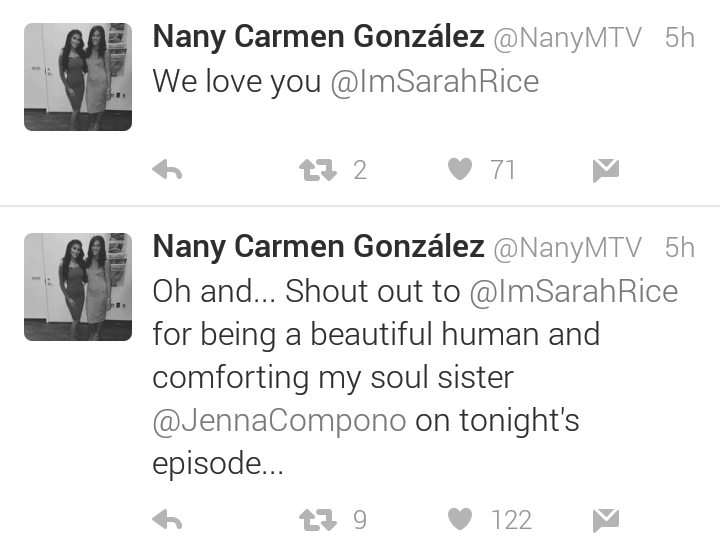720x545 pixels.
Task: Reply to the "We love you" tweet
Action: 167,170
